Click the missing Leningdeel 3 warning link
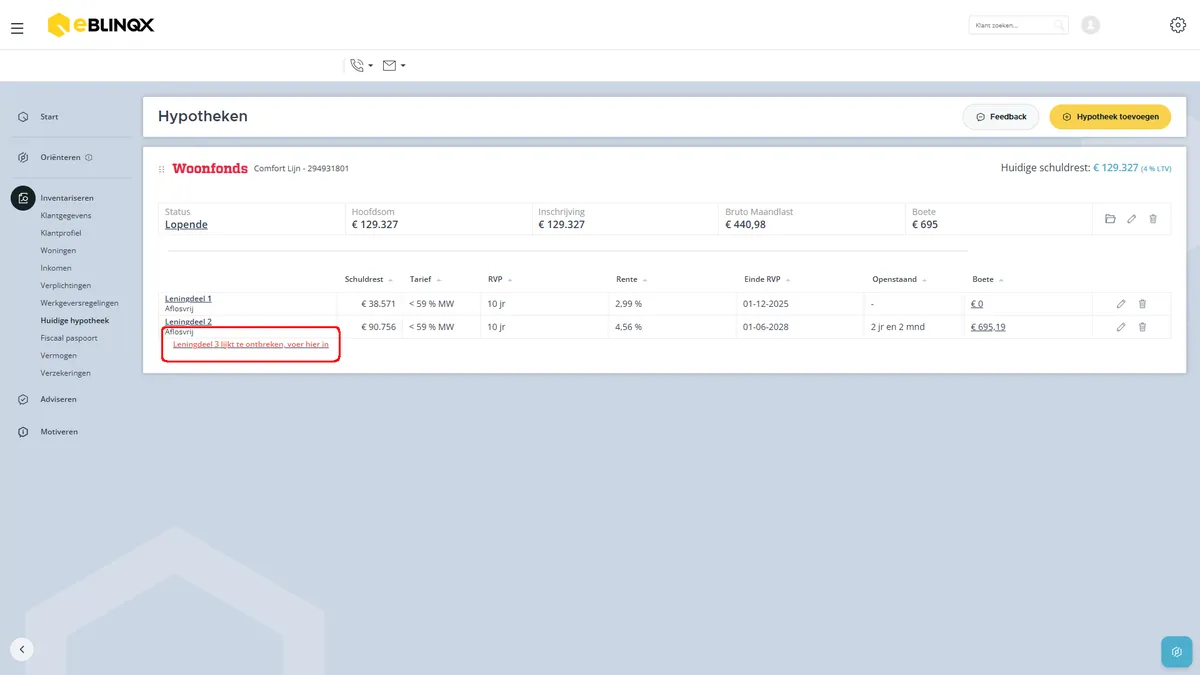The width and height of the screenshot is (1200, 675). tap(251, 344)
